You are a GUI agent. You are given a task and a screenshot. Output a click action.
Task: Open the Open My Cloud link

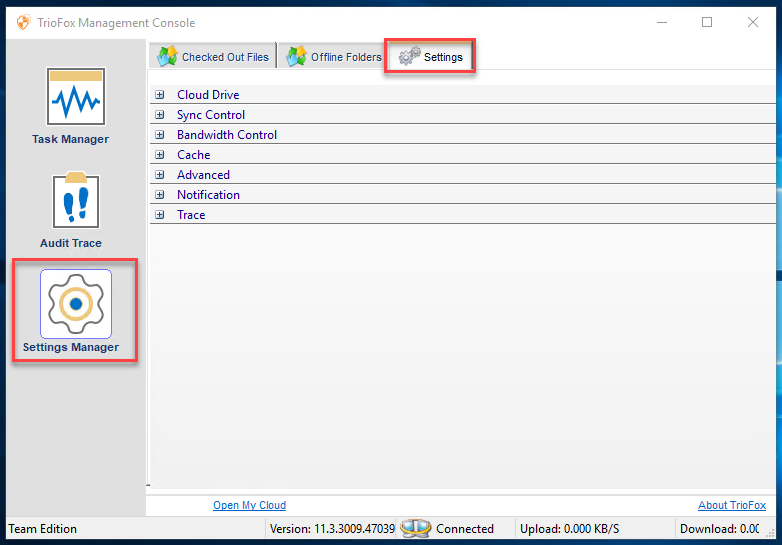(x=249, y=505)
